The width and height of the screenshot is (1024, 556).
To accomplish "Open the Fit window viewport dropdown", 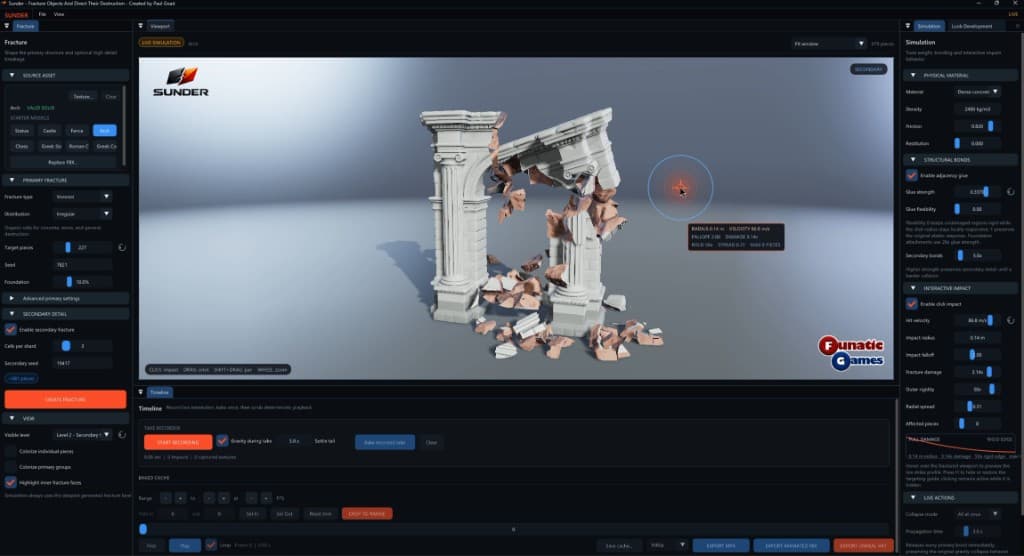I will point(828,44).
